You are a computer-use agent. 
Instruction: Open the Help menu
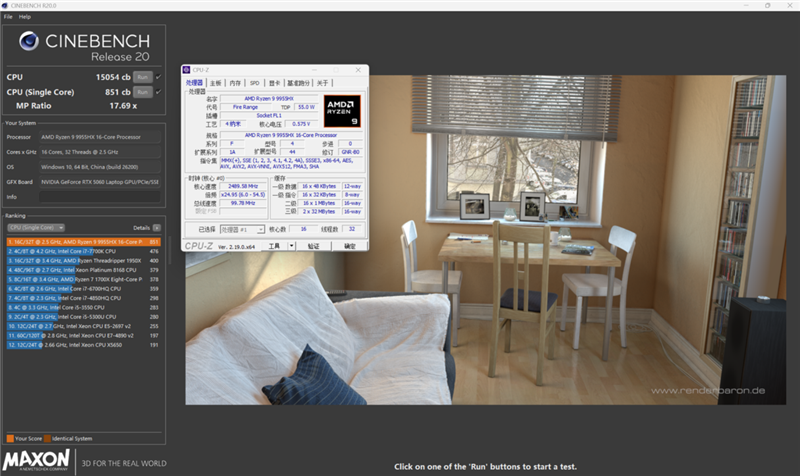(x=24, y=17)
